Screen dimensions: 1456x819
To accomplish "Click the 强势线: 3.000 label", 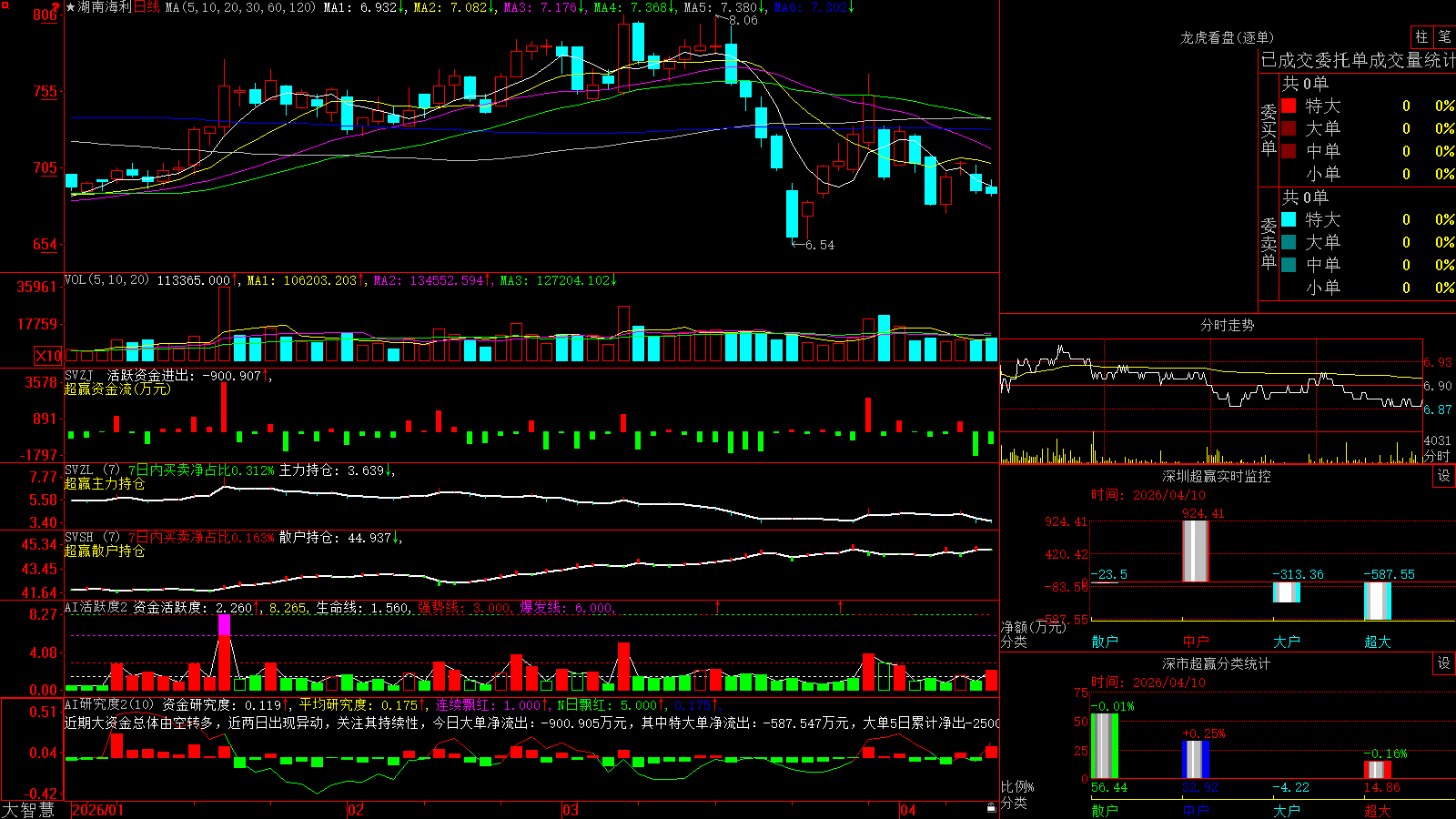I will point(464,607).
